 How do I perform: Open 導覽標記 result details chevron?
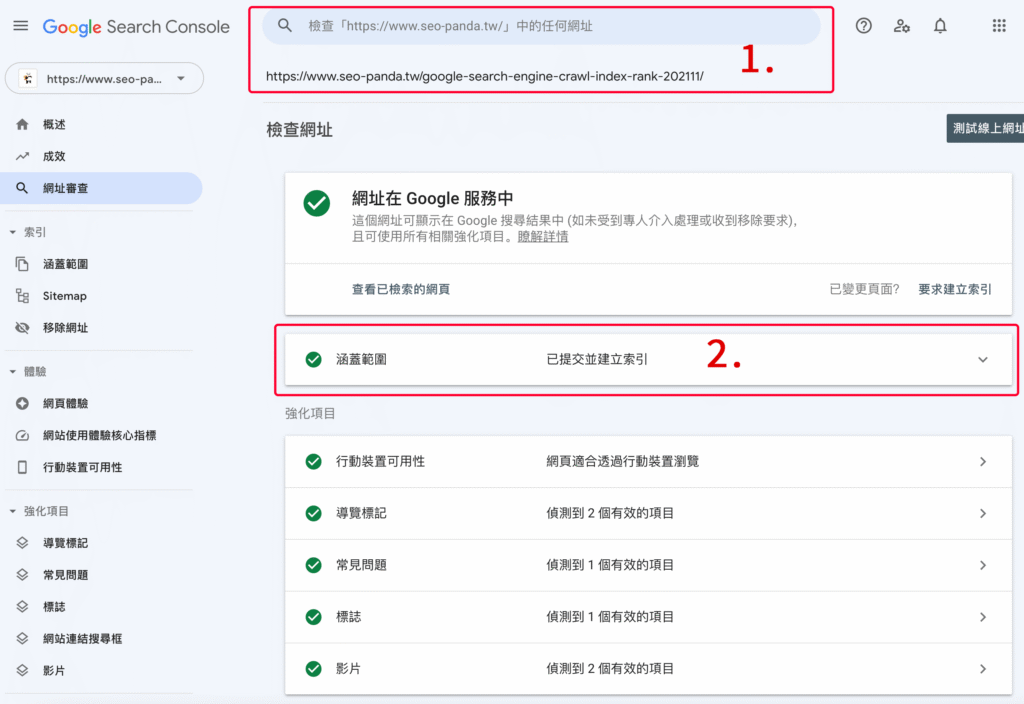tap(983, 513)
